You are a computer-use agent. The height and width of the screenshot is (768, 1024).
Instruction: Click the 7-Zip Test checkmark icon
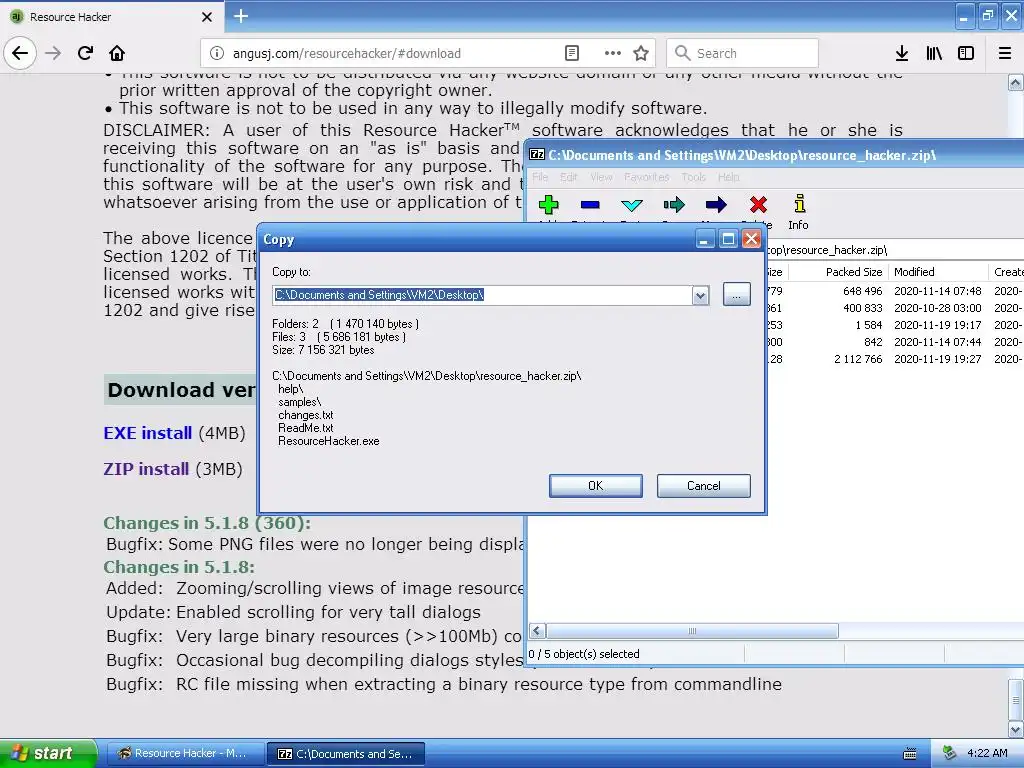point(632,205)
